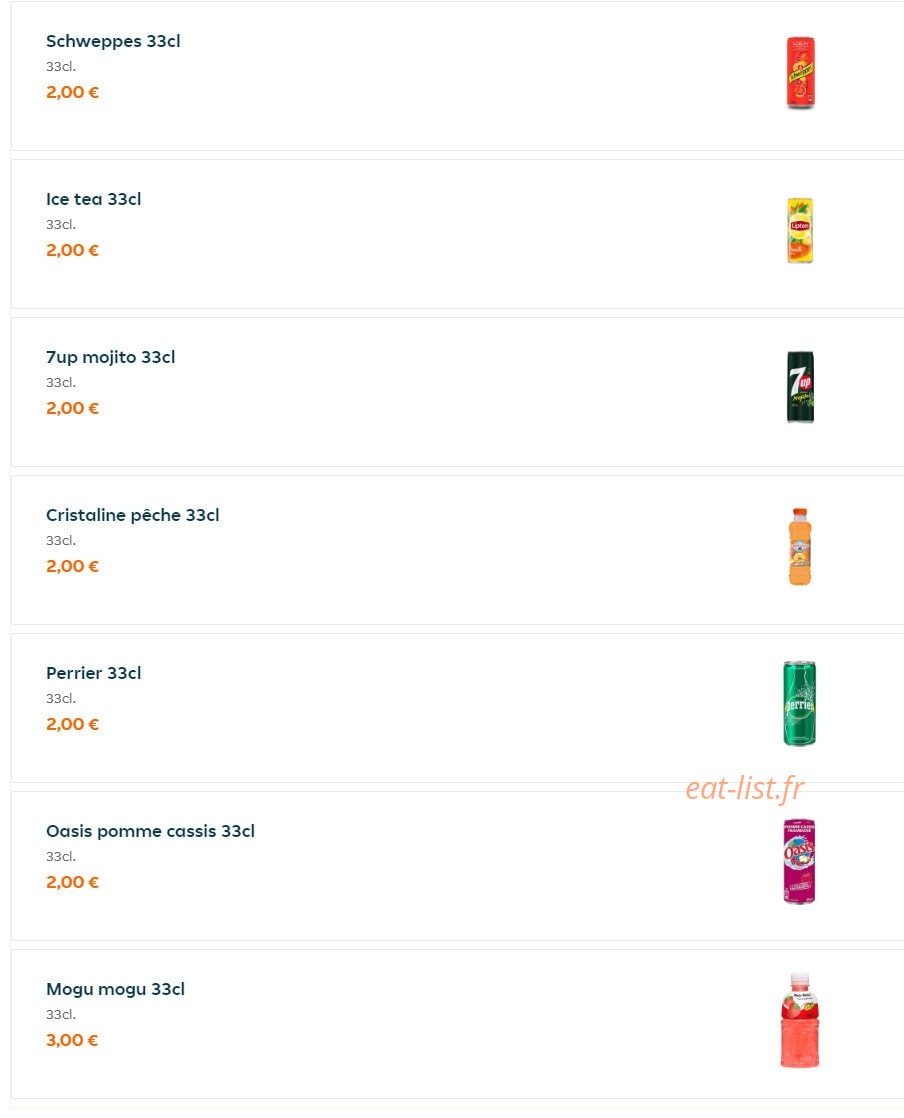This screenshot has height=1118, width=904.
Task: Click the eat-list.fr watermark text
Action: tap(744, 789)
